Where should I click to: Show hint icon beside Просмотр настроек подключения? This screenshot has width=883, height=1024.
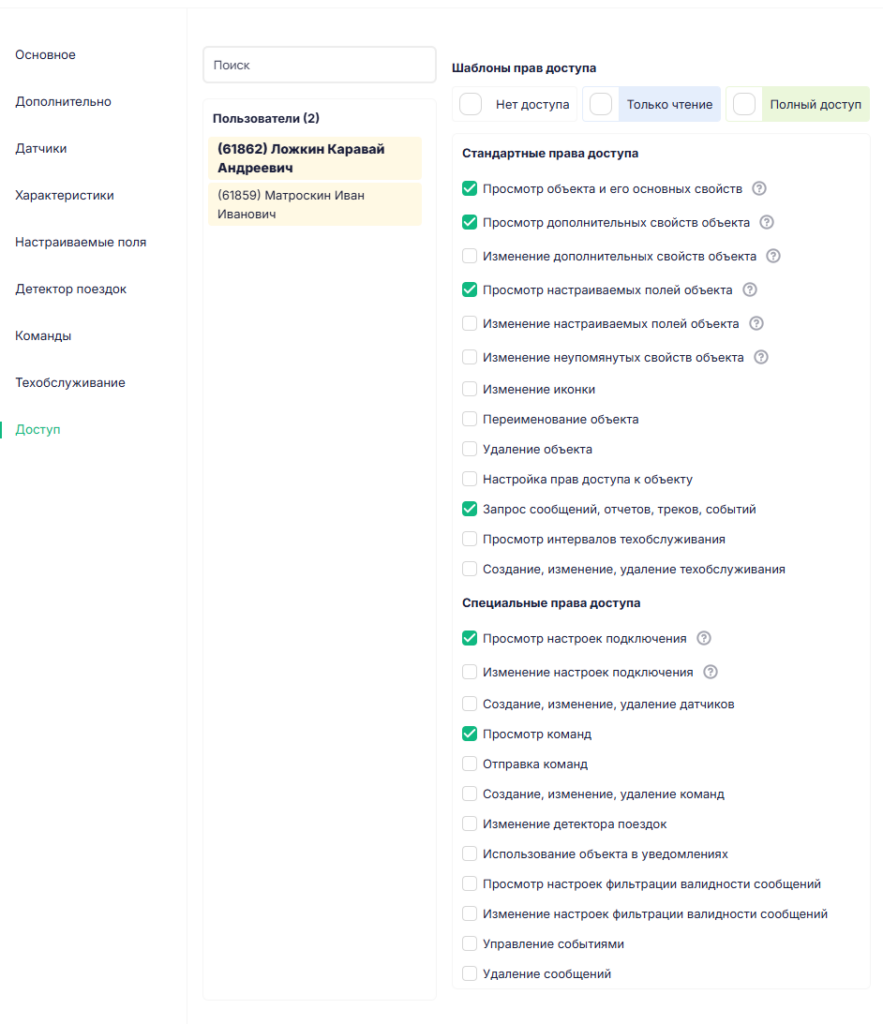[x=703, y=639]
